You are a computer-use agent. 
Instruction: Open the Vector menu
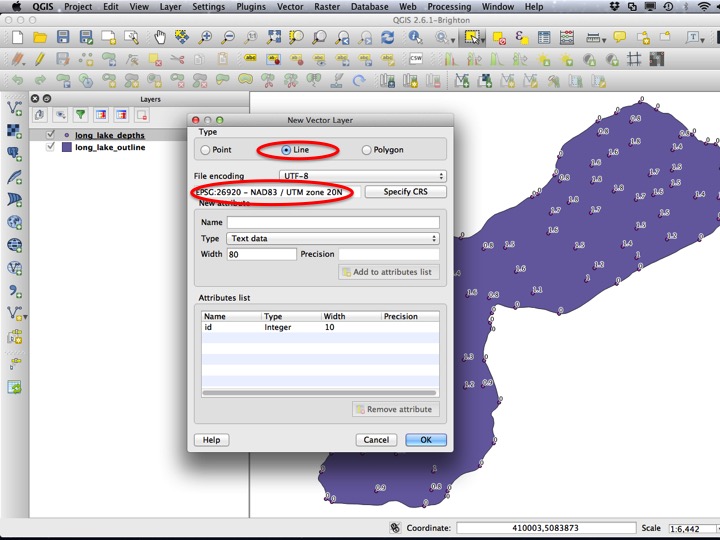click(290, 6)
